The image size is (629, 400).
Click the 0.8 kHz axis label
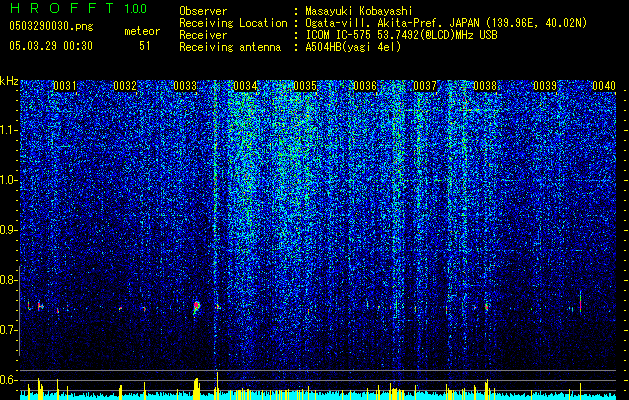tap(9, 280)
